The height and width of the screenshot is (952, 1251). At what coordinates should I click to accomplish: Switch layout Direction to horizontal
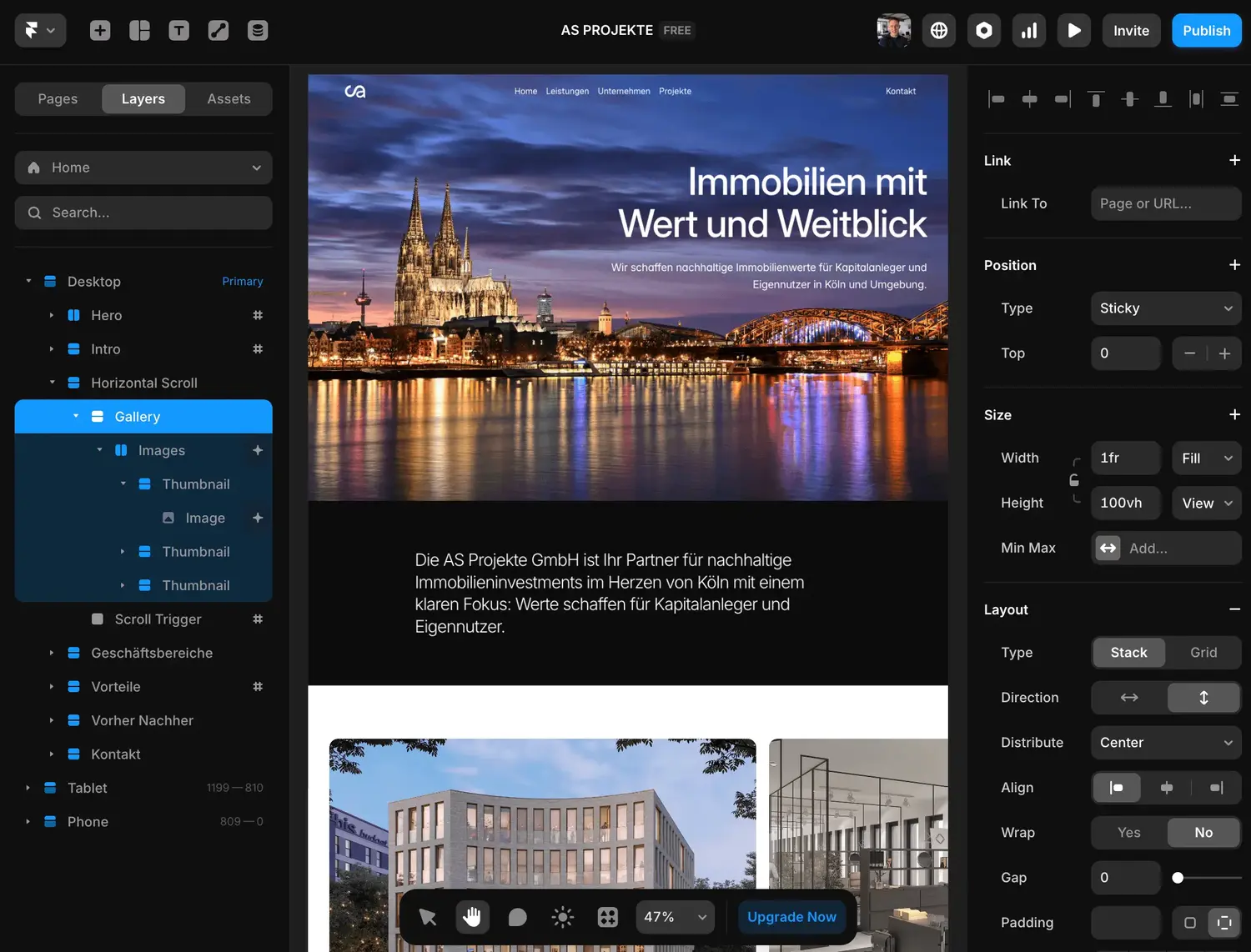coord(1128,698)
